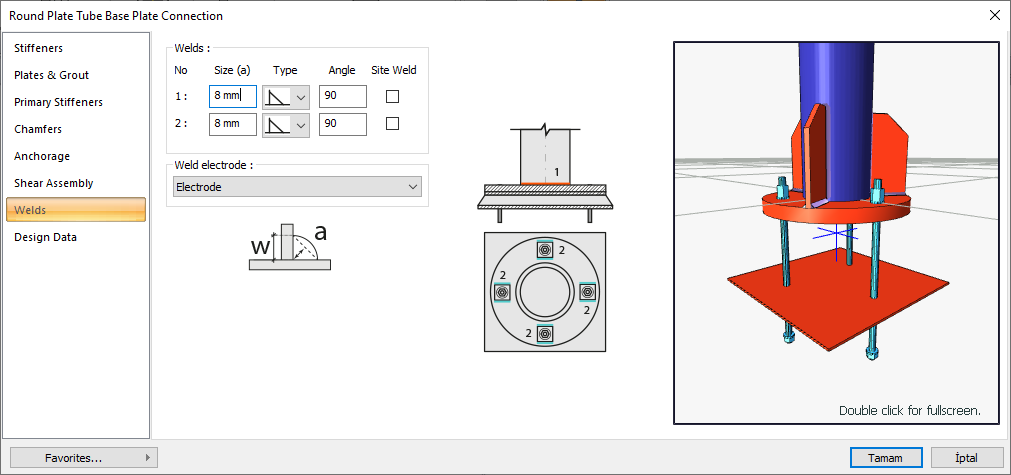Open weld 2 type symbol dropdown
The height and width of the screenshot is (475, 1011).
pyautogui.click(x=285, y=125)
